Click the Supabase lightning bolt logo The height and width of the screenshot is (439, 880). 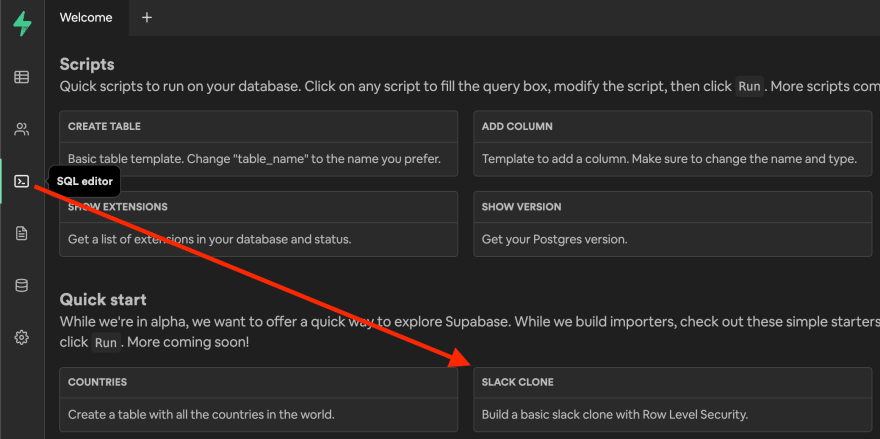coord(22,24)
